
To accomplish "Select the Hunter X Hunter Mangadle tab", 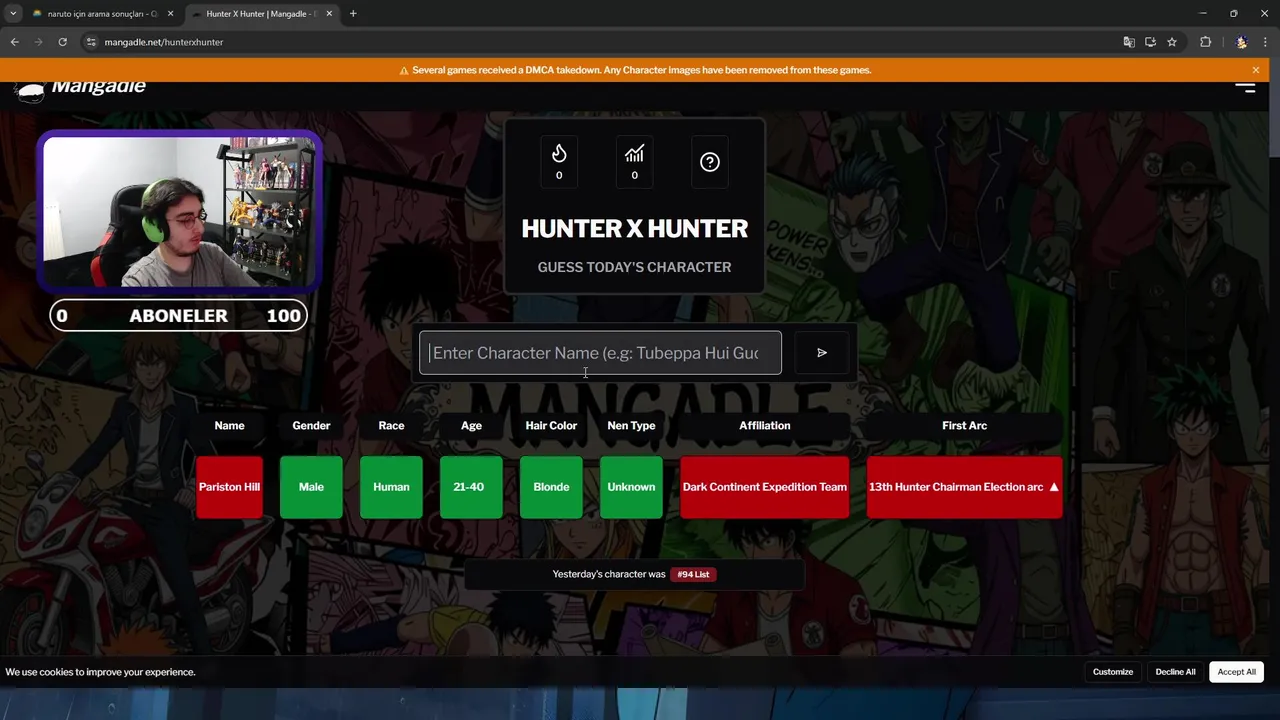I will [x=260, y=14].
